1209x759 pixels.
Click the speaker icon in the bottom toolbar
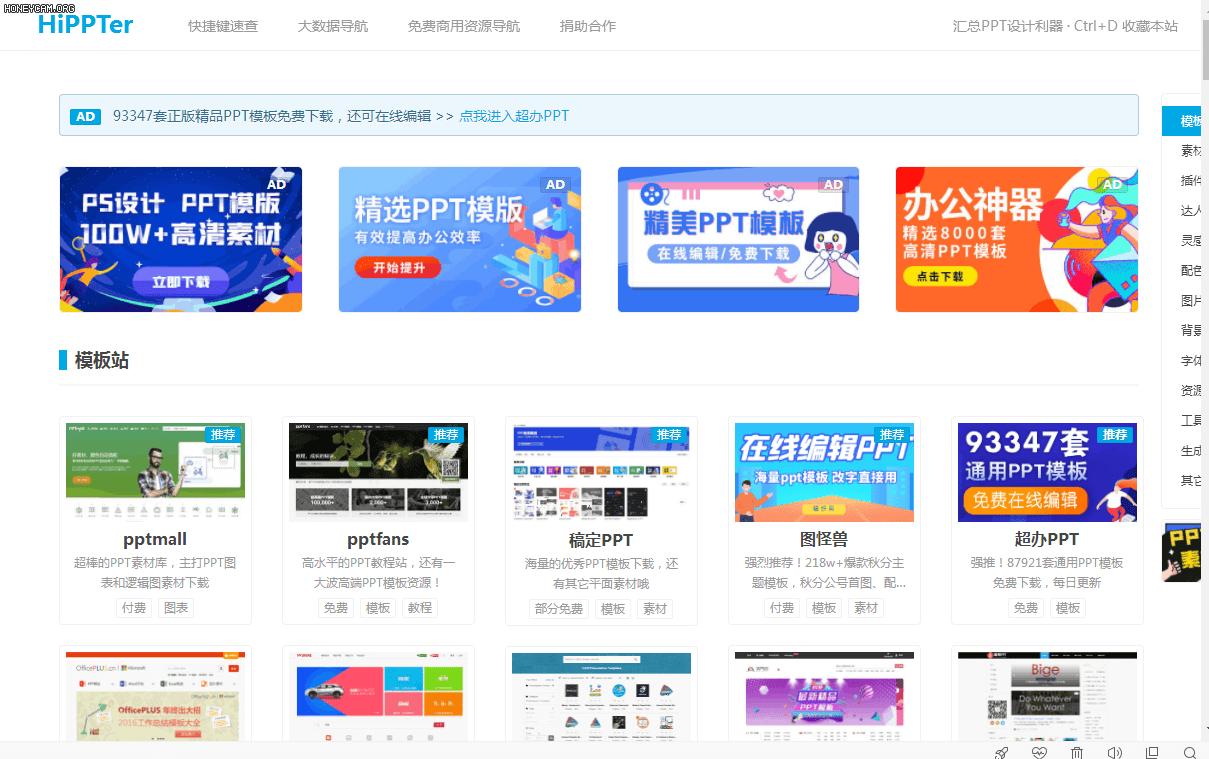pos(1114,752)
